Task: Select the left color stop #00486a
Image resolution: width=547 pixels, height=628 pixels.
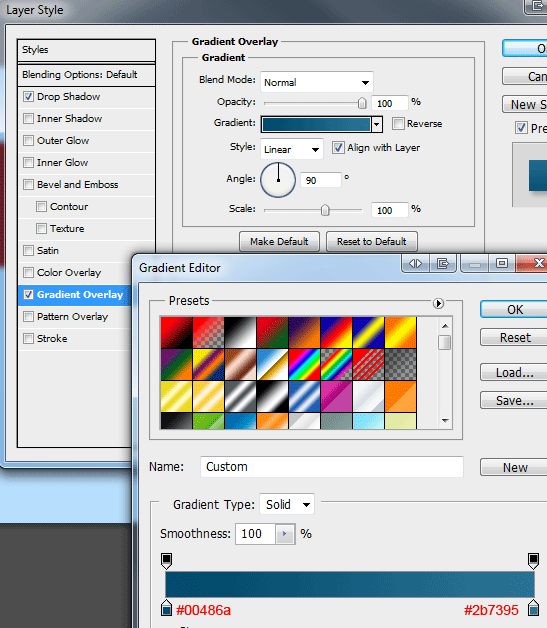Action: pyautogui.click(x=167, y=608)
